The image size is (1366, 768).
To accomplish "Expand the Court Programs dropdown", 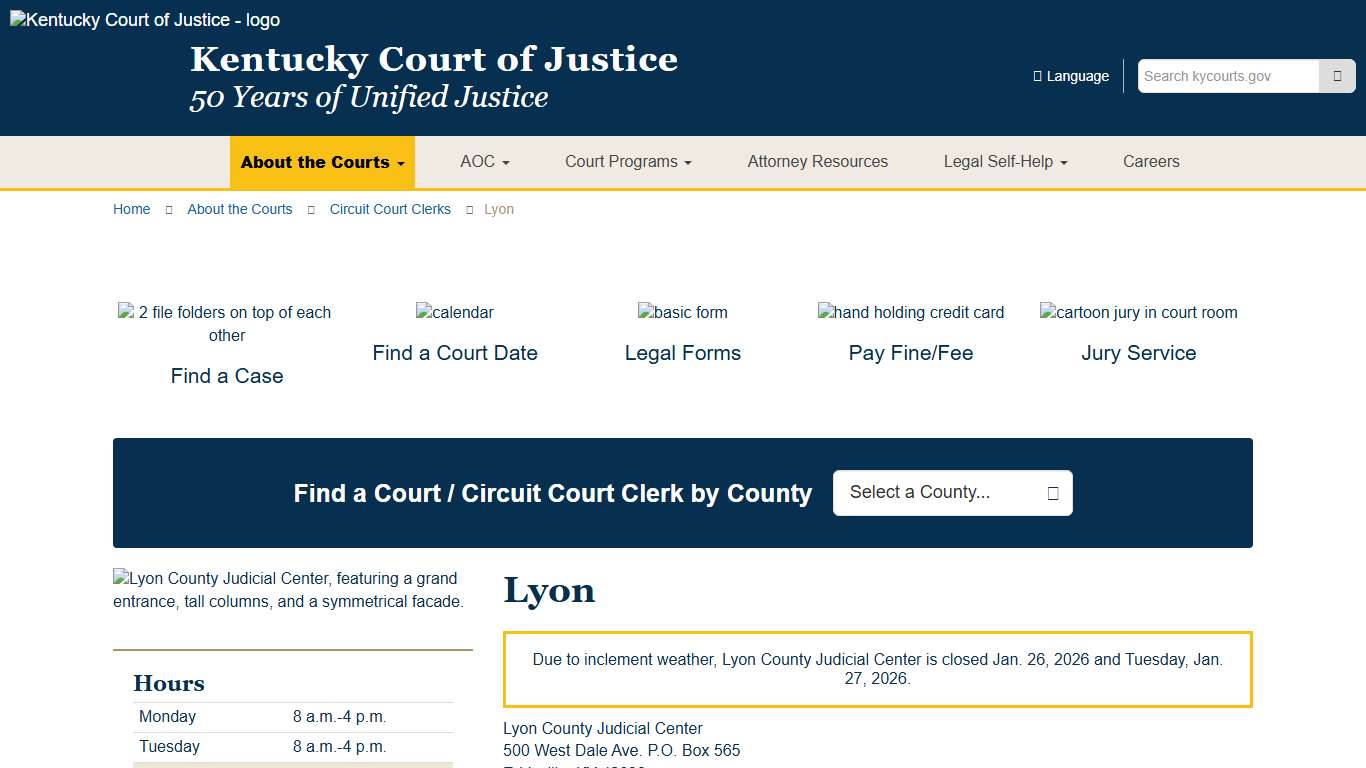I will [627, 161].
